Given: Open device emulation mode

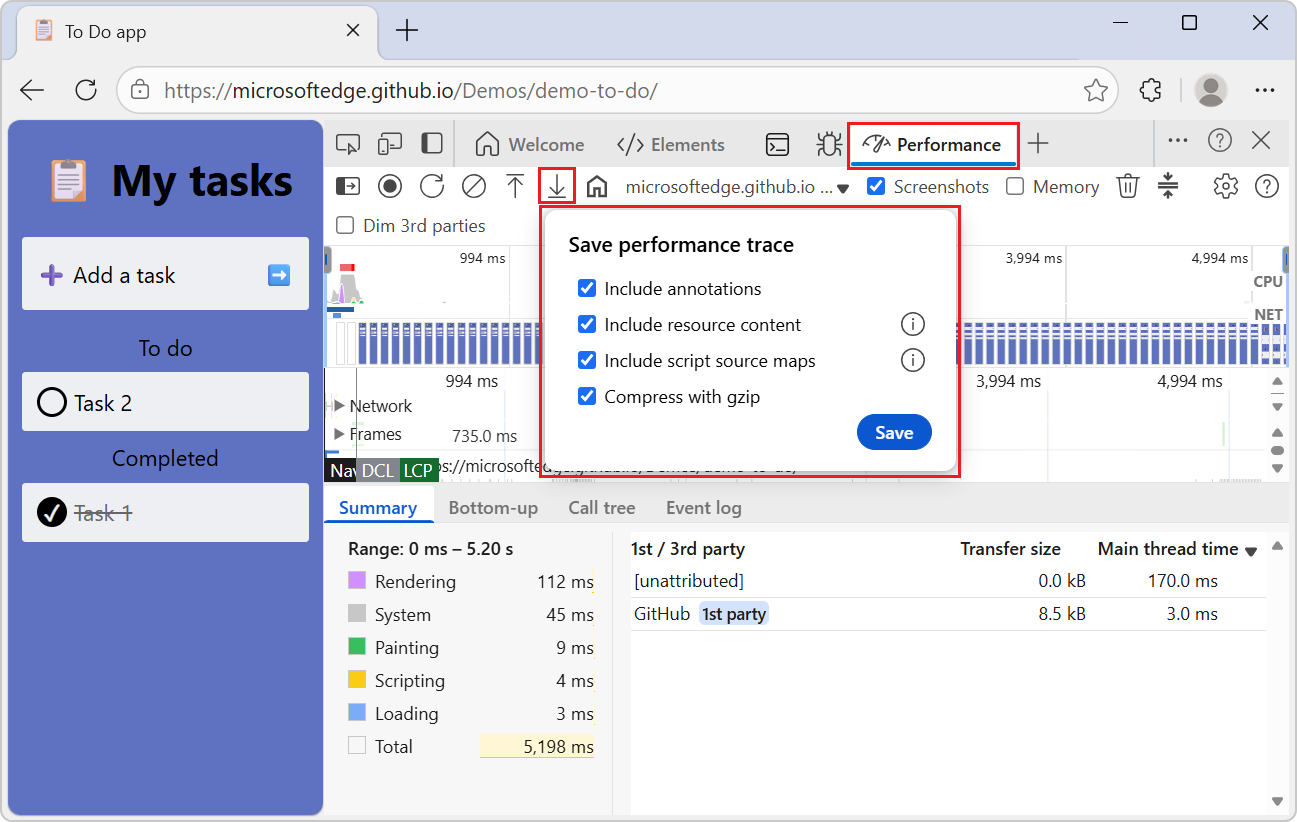Looking at the screenshot, I should [390, 143].
